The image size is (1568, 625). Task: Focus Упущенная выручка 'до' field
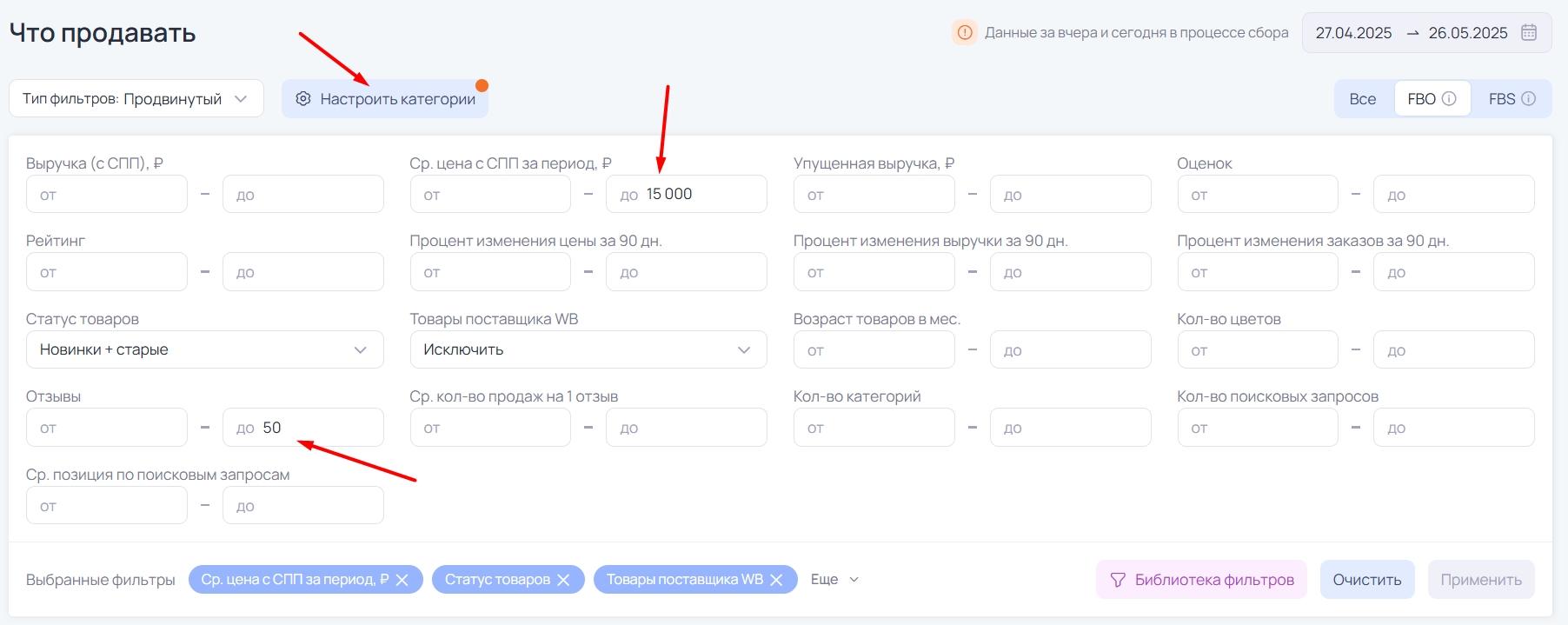click(x=1071, y=194)
